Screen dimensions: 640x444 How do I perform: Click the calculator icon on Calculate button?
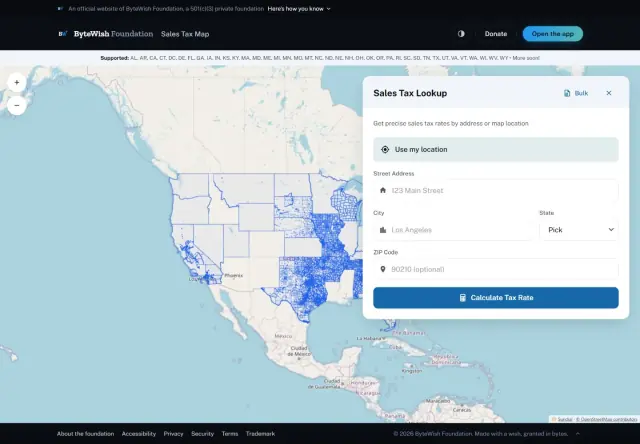462,297
